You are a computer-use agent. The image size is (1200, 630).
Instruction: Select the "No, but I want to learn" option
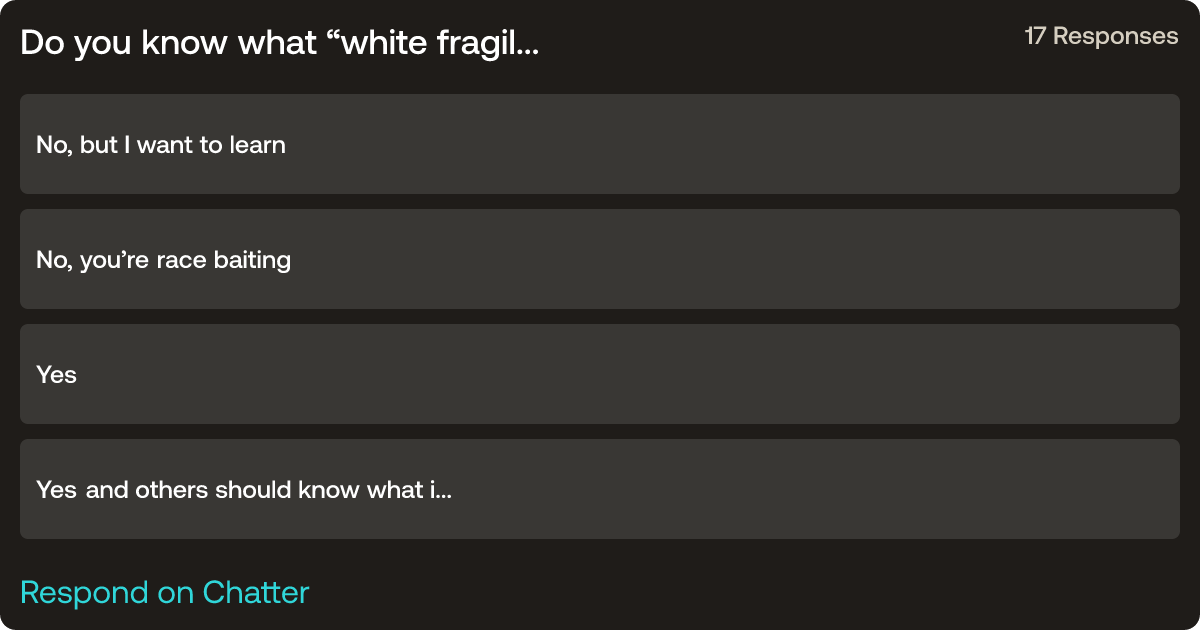coord(600,144)
